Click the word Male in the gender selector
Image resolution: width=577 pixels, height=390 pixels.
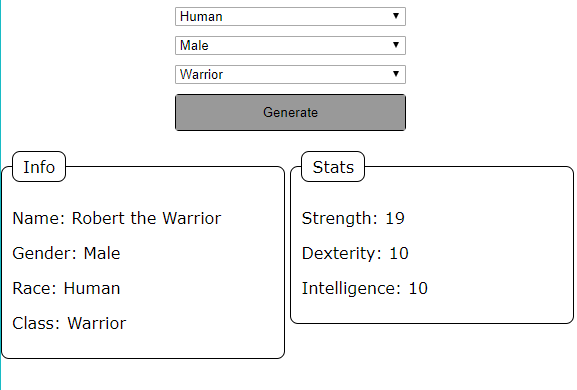click(194, 46)
